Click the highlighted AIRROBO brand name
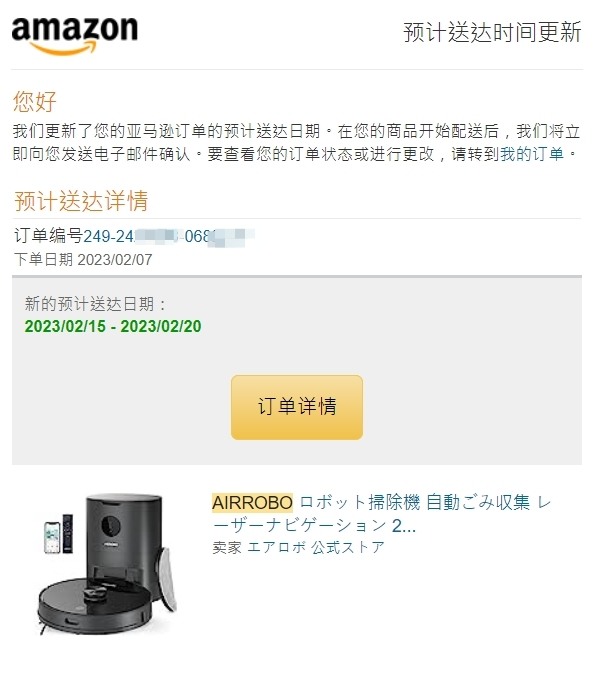 pyautogui.click(x=252, y=502)
